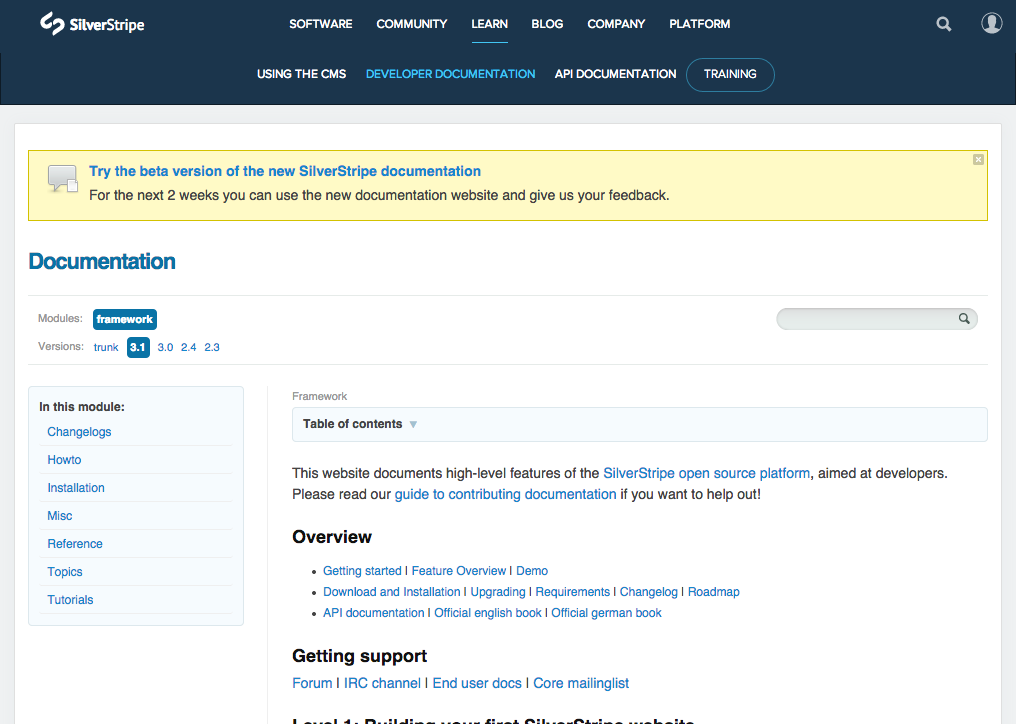Switch to USING THE CMS tab
Viewport: 1016px width, 724px height.
tap(301, 74)
